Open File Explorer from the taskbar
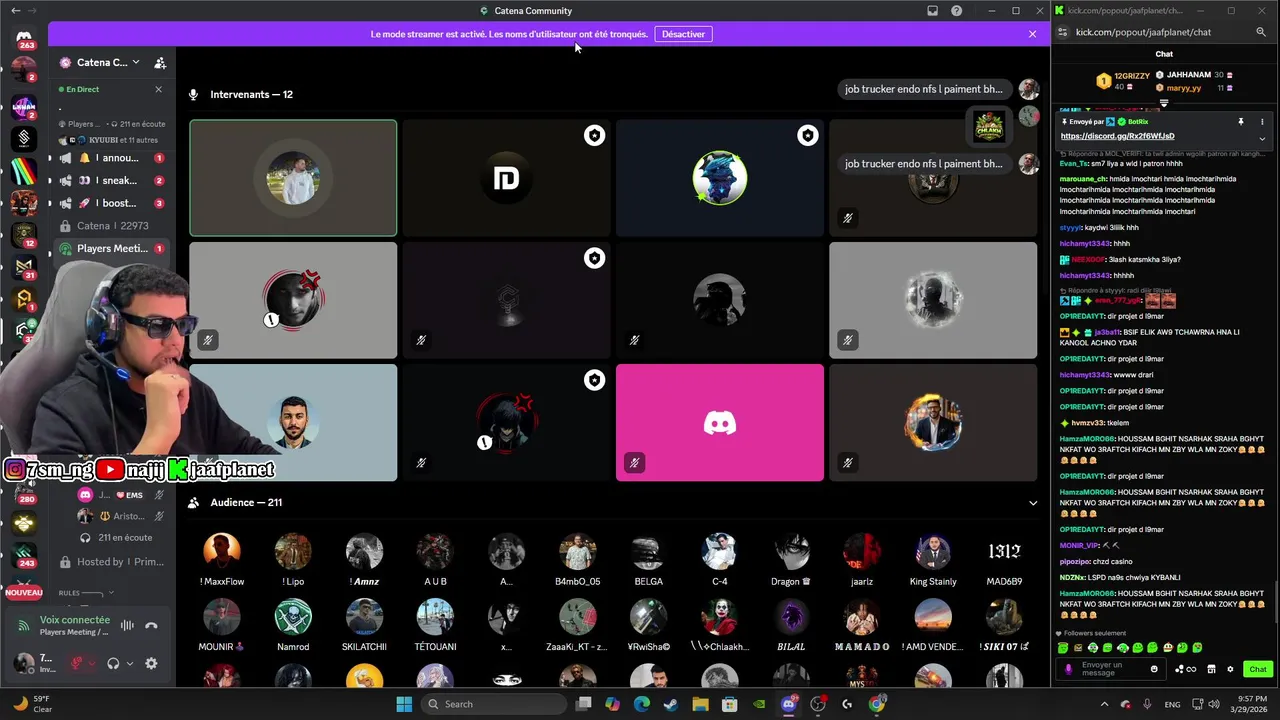Image resolution: width=1280 pixels, height=720 pixels. (700, 704)
